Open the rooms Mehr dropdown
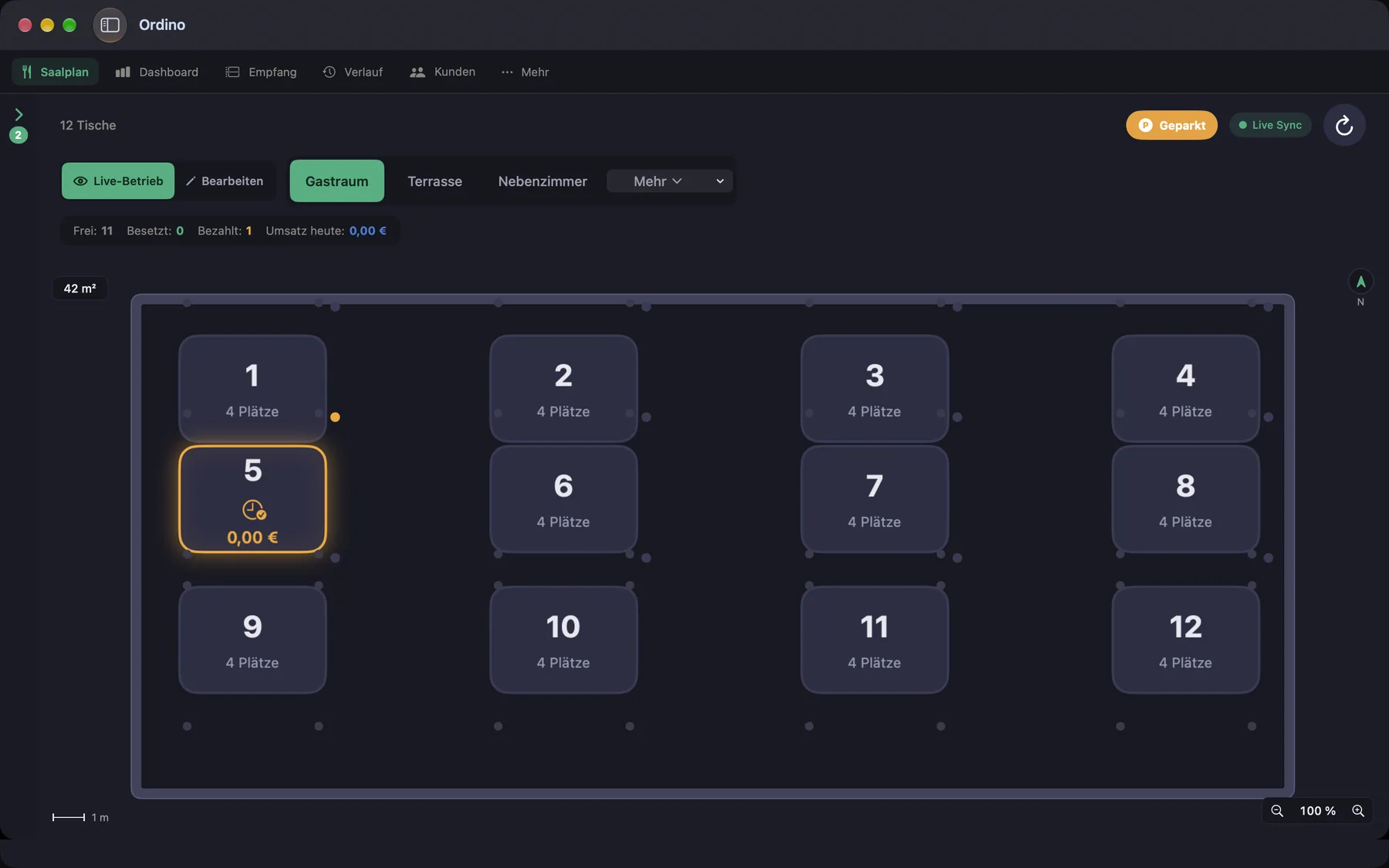The width and height of the screenshot is (1389, 868). 670,181
